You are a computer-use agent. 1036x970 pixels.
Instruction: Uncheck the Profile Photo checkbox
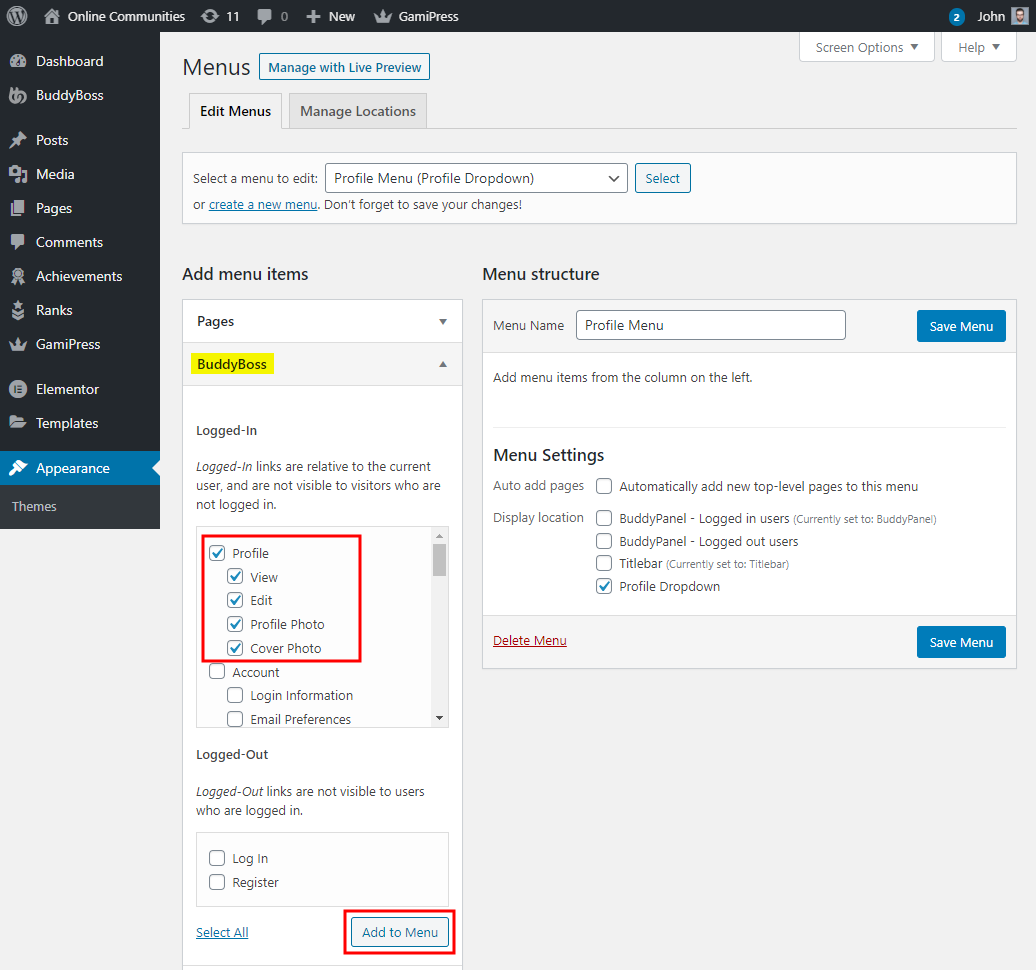click(235, 624)
